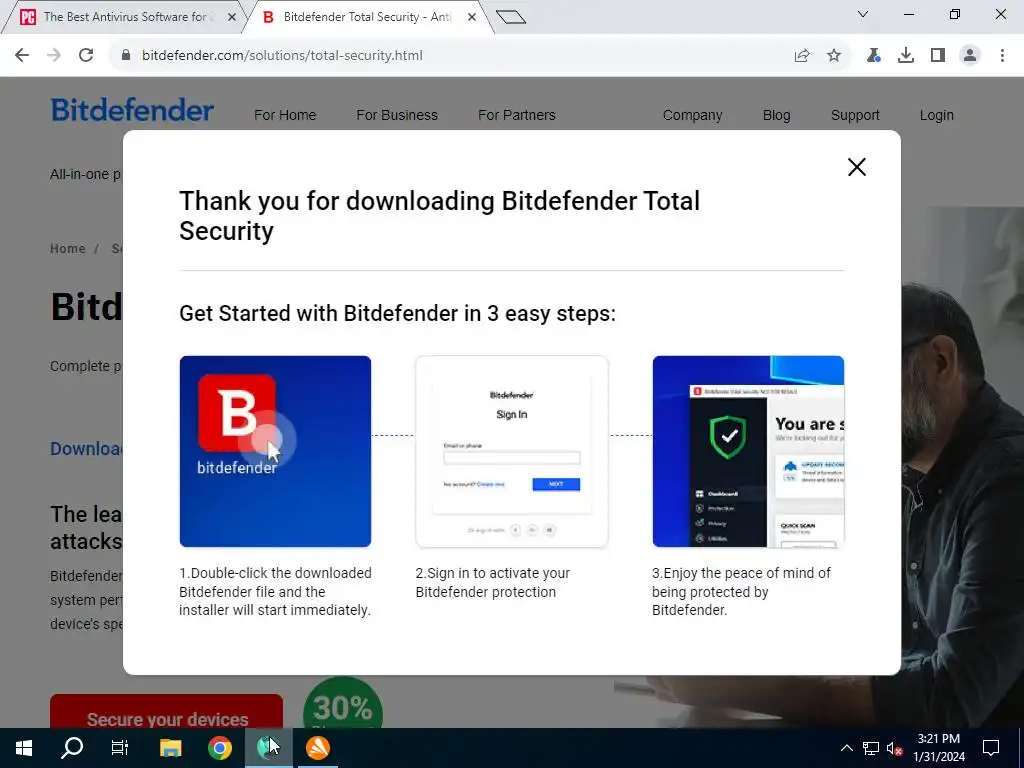This screenshot has width=1024, height=768.
Task: Click step 2 Sign In image
Action: [x=511, y=451]
